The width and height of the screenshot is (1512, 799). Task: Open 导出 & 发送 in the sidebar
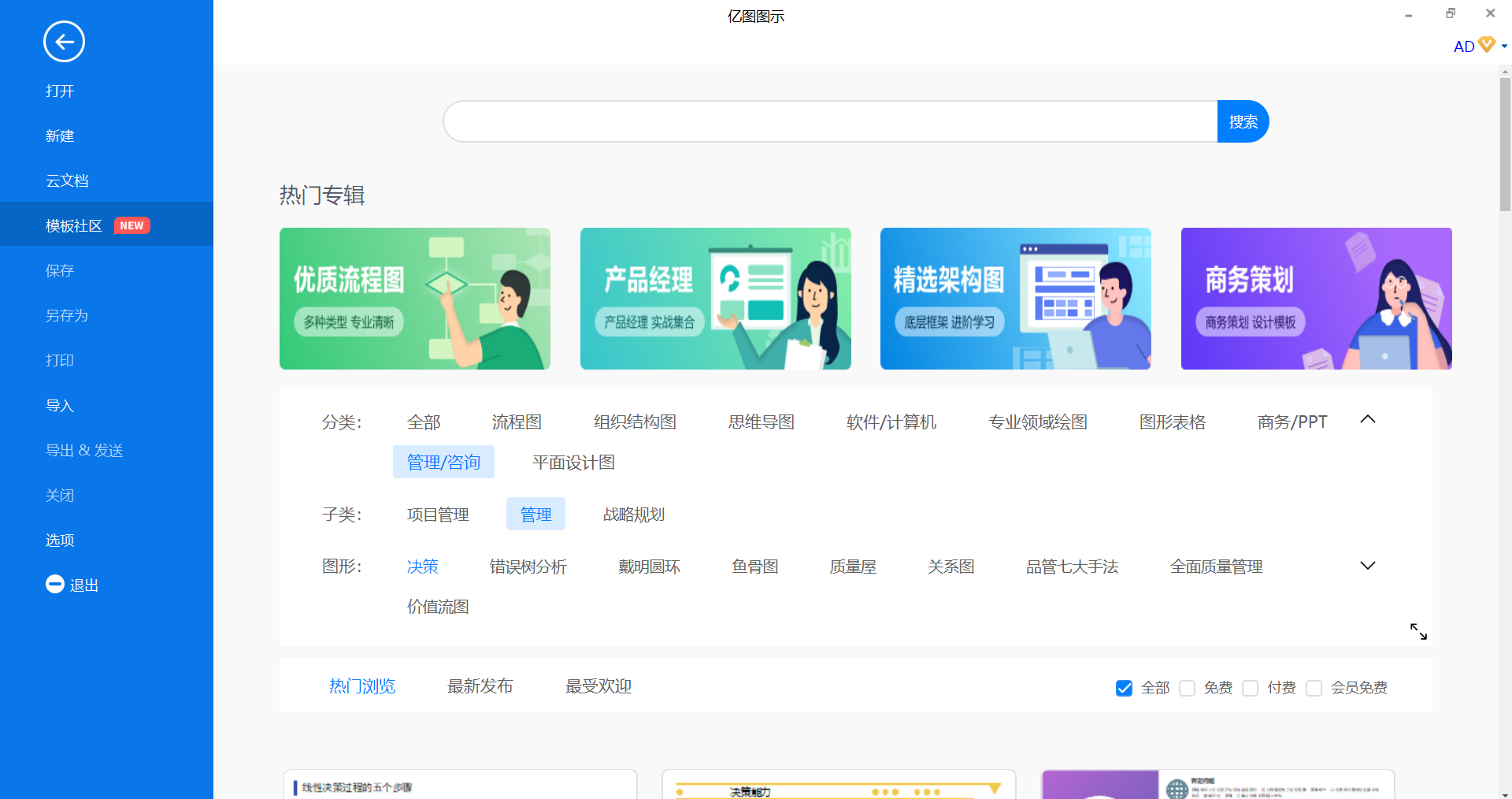tap(84, 450)
